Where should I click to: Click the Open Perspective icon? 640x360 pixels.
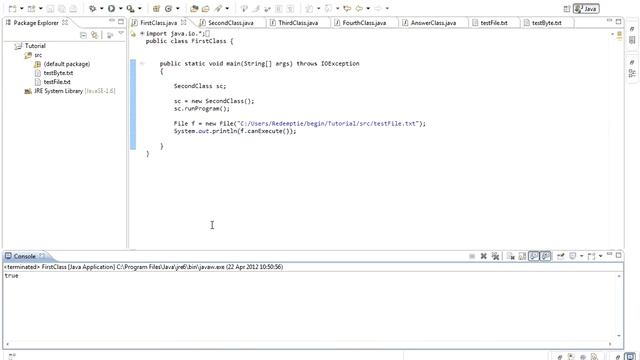567,9
